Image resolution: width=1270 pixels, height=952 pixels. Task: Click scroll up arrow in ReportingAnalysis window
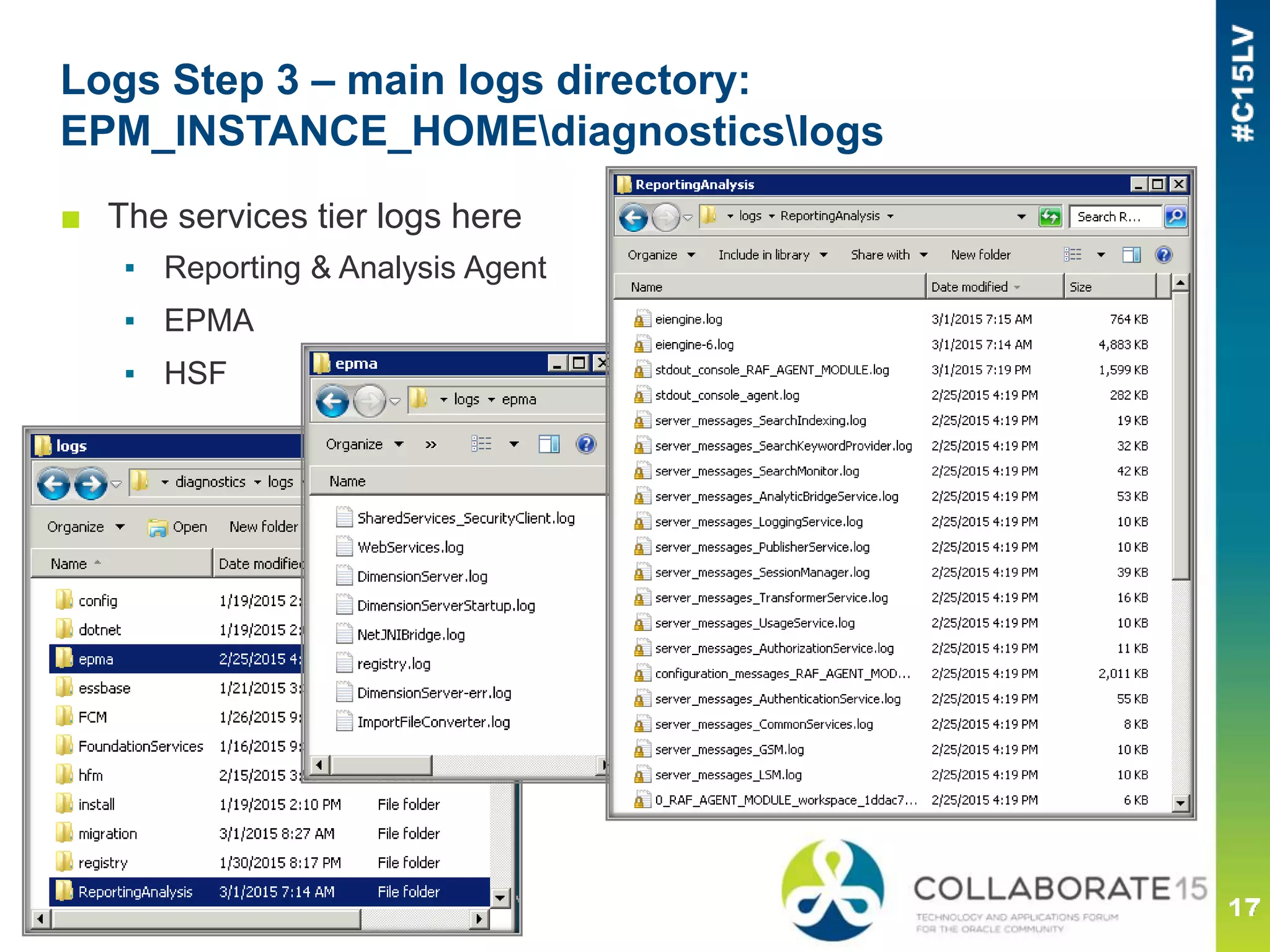tap(1181, 283)
